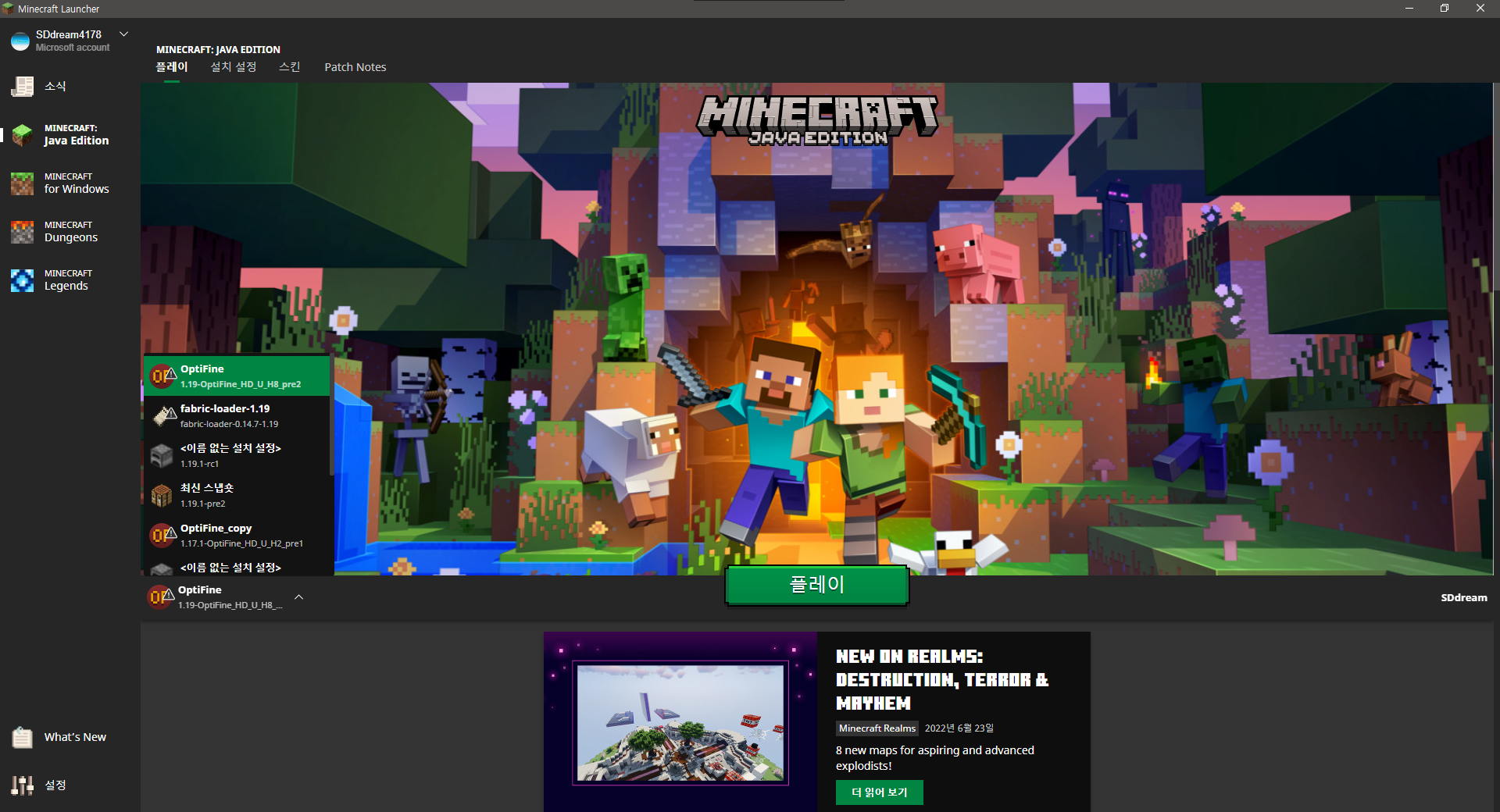Viewport: 1500px width, 812px height.
Task: Click the 더 읽어 보기 button
Action: click(x=880, y=792)
